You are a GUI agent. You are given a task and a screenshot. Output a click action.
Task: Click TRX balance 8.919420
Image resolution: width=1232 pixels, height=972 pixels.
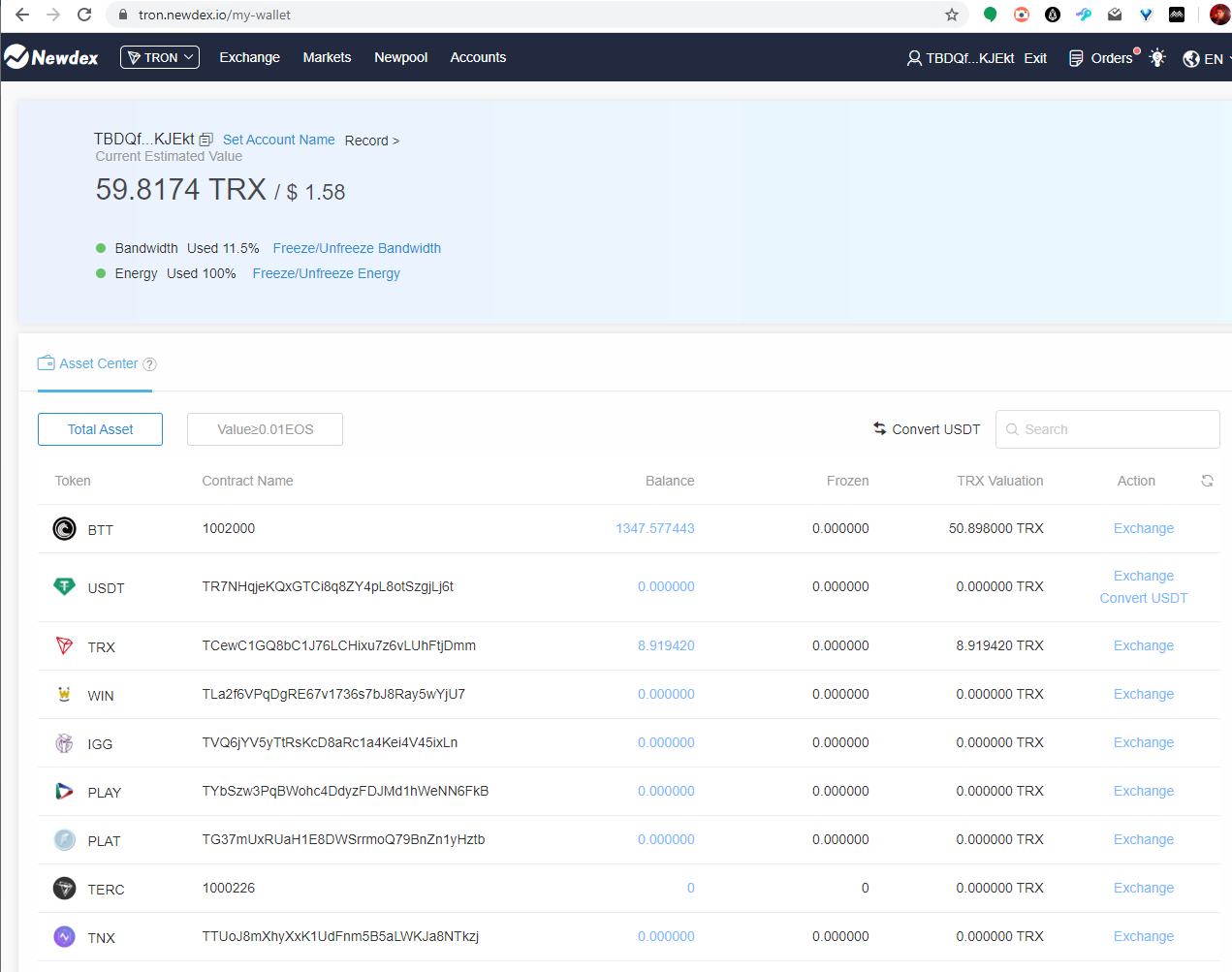(x=666, y=645)
